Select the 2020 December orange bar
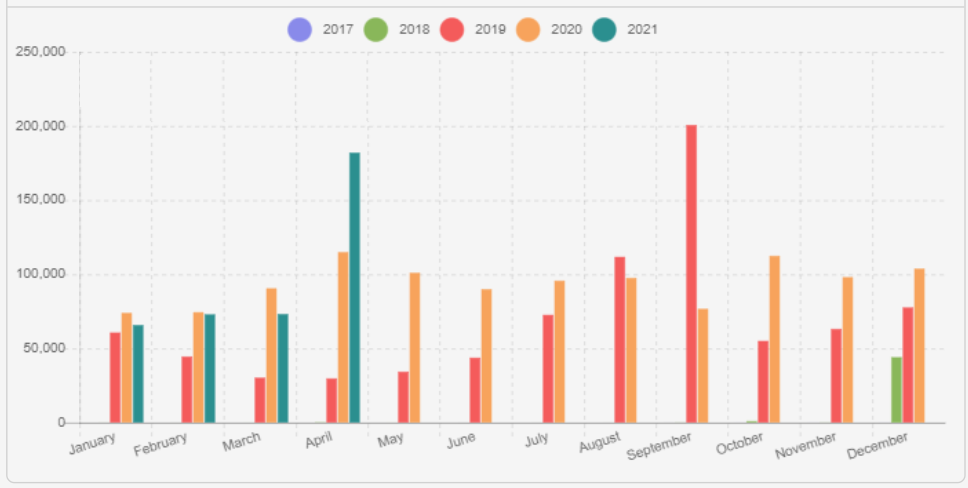Image resolution: width=968 pixels, height=488 pixels. point(920,346)
